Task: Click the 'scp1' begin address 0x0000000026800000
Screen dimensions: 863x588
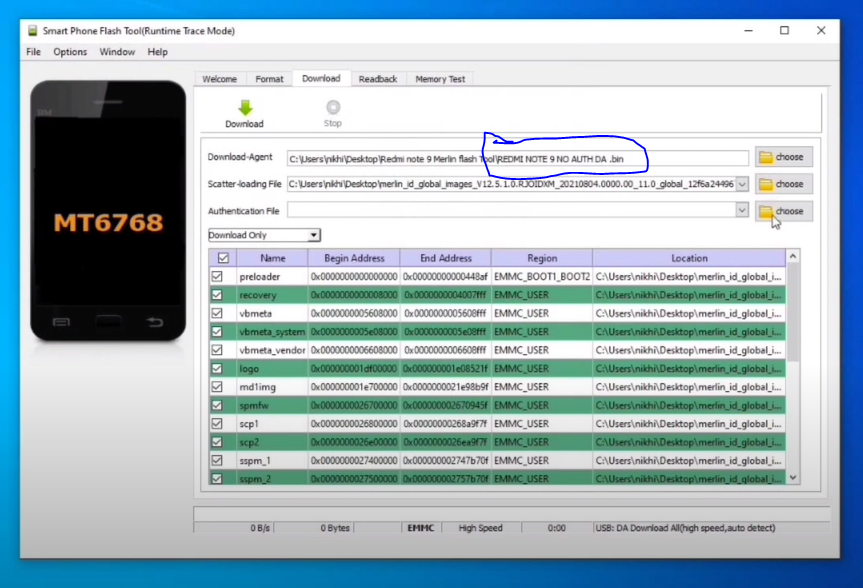Action: (354, 424)
